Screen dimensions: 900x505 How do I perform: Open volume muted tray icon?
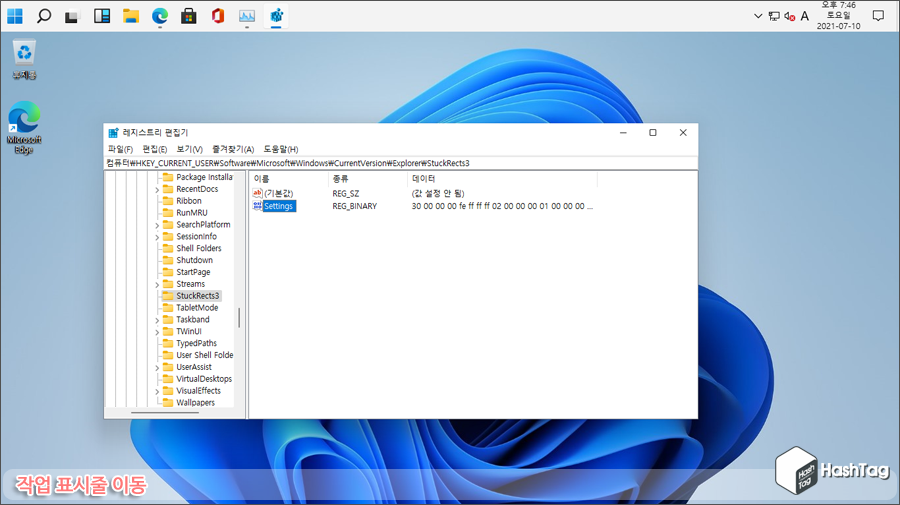point(790,17)
